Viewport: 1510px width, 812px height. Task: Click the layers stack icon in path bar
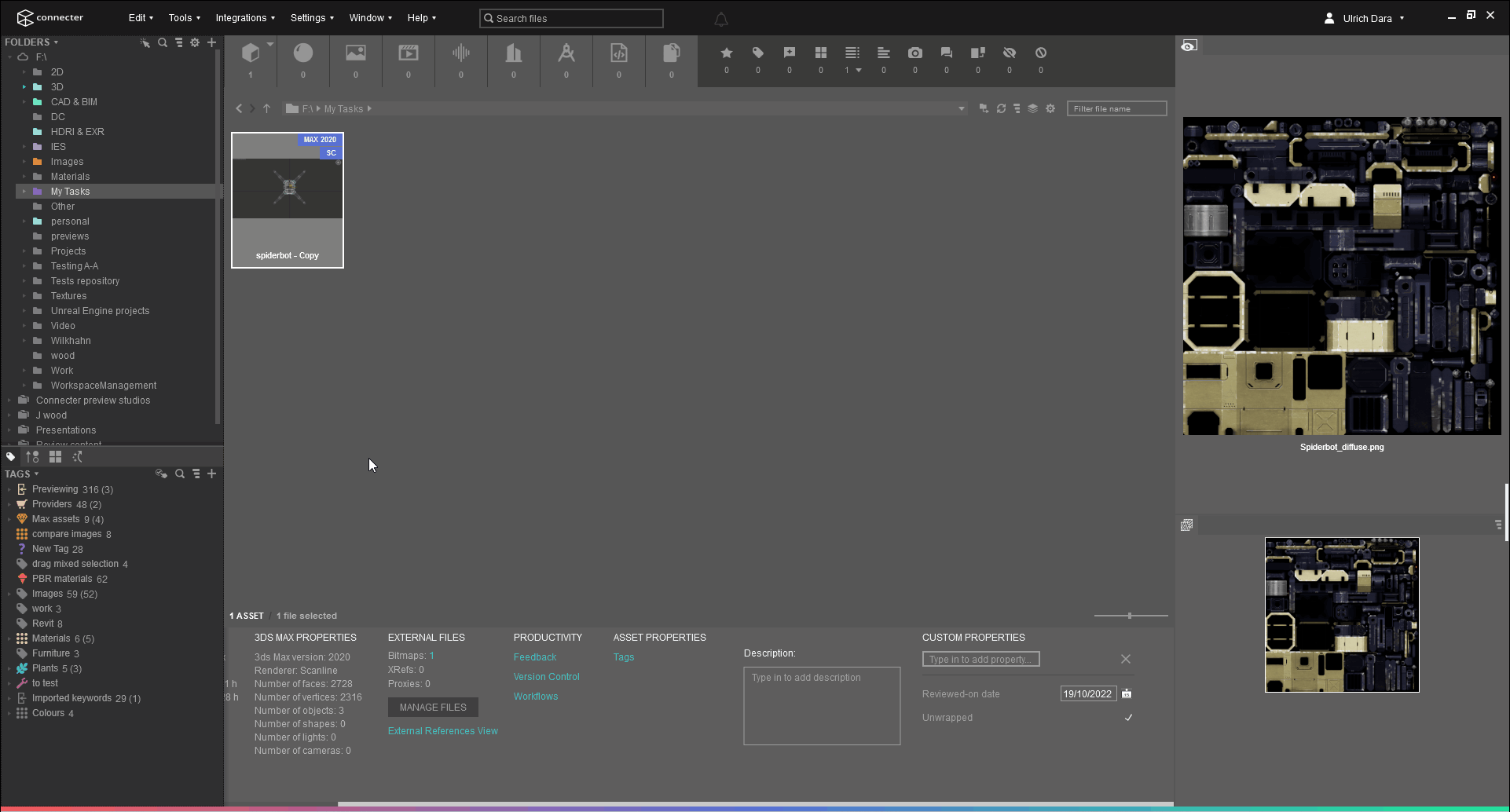1033,108
